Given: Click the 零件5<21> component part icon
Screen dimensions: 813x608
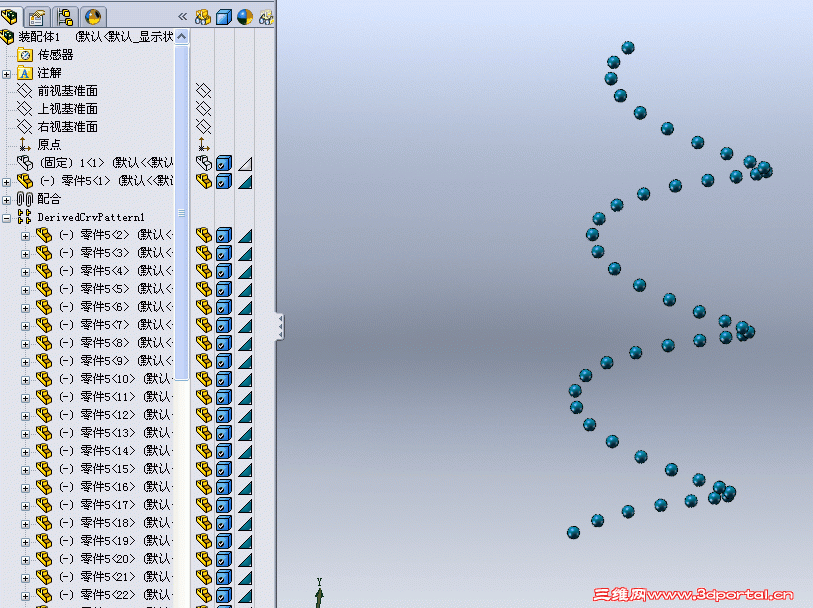Looking at the screenshot, I should click(44, 577).
